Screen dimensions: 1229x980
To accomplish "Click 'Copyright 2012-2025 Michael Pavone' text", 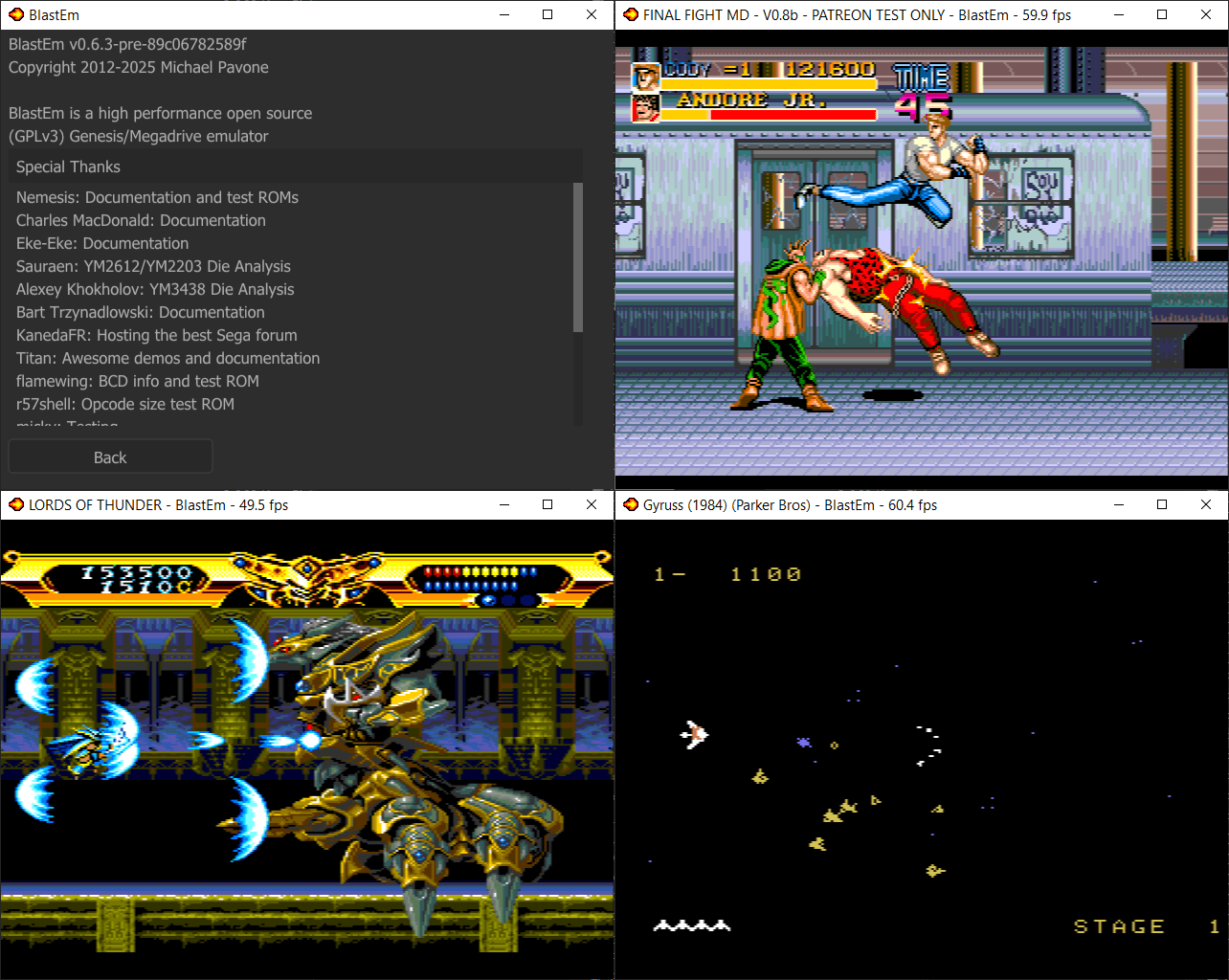I will click(x=139, y=67).
